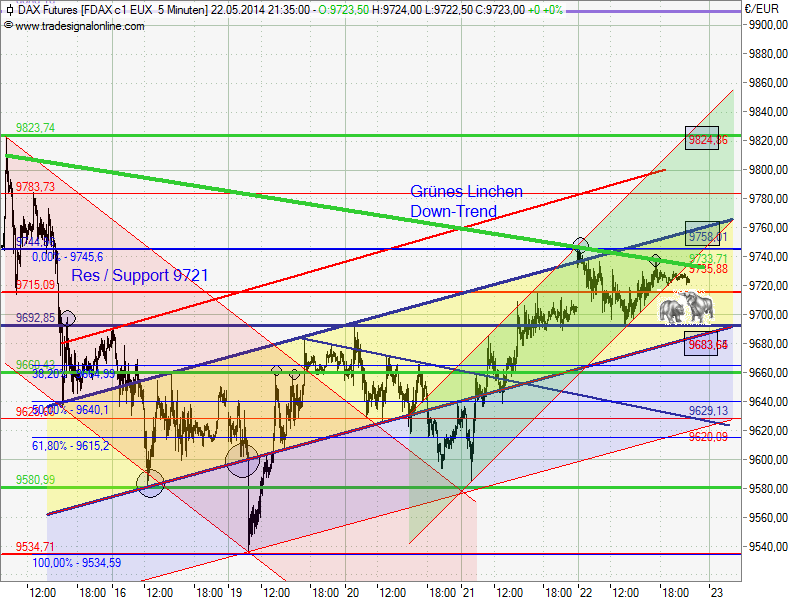This screenshot has height=600, width=800.
Task: Select the Res / Support 9721 annotation
Action: pos(140,276)
